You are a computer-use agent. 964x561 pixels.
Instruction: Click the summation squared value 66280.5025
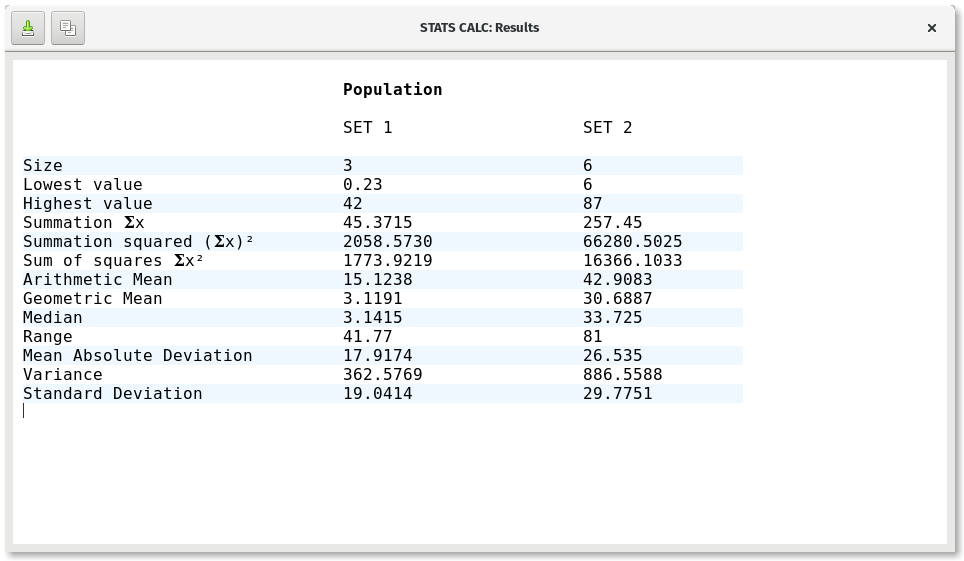point(633,242)
